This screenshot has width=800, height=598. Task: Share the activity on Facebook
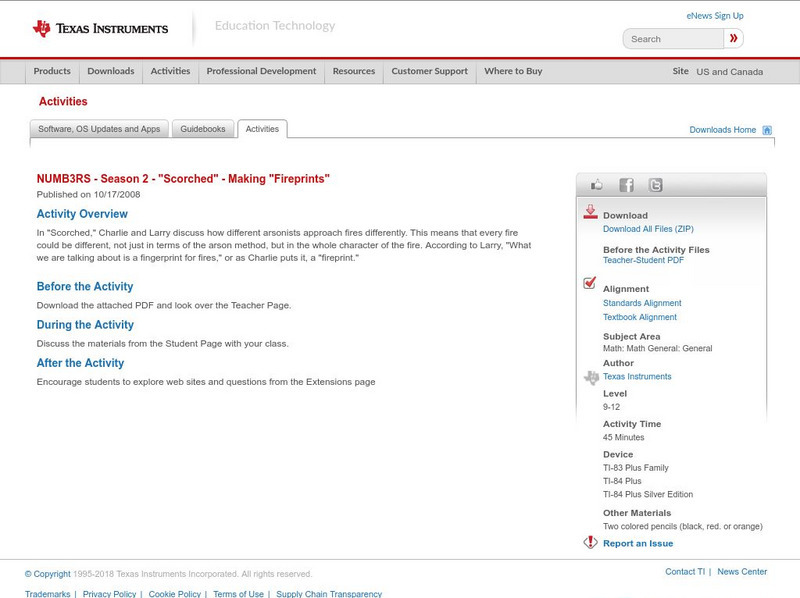[x=626, y=184]
